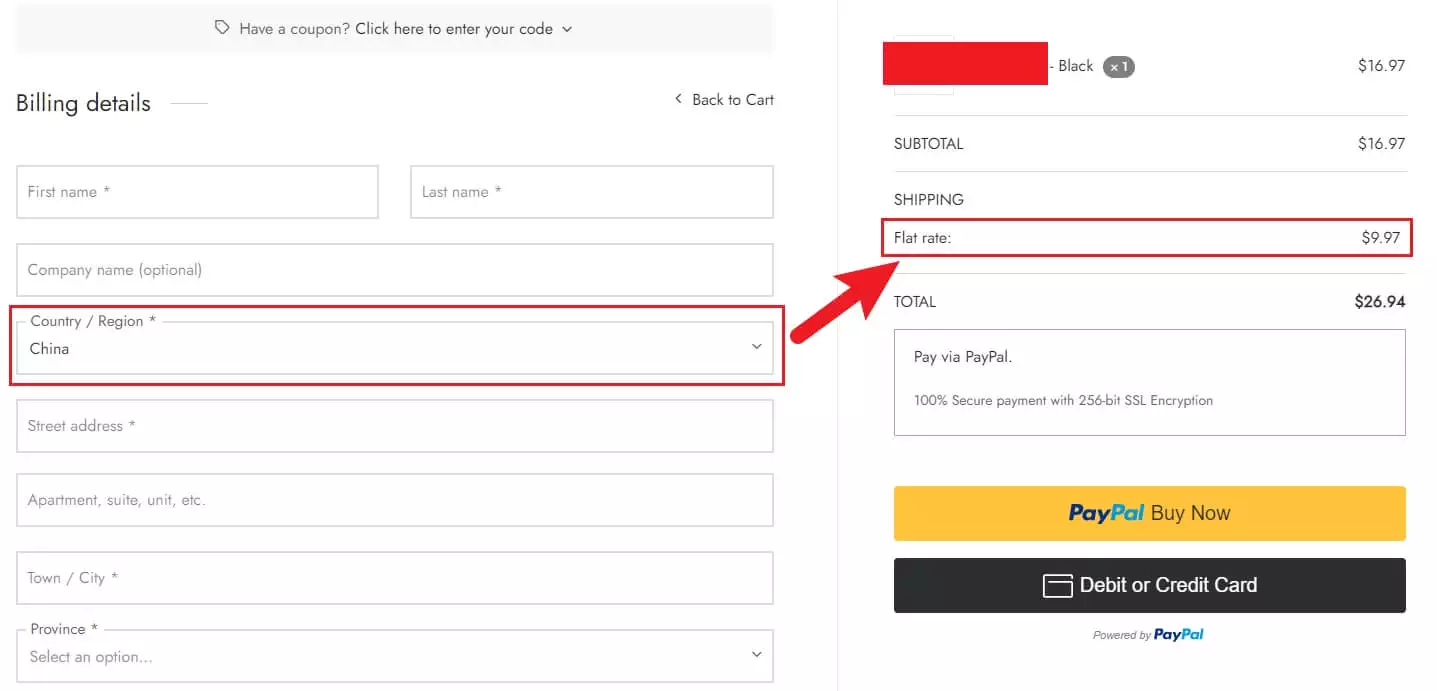Image resolution: width=1437 pixels, height=691 pixels.
Task: Click the Street address field
Action: click(x=395, y=426)
